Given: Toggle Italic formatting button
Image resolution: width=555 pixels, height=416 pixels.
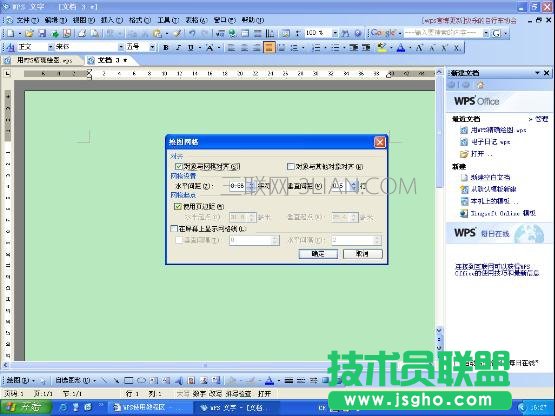Looking at the screenshot, I should 178,47.
